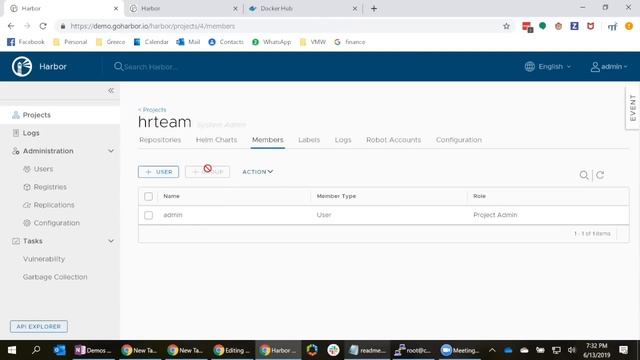Click the browser address bar URL

153,26
